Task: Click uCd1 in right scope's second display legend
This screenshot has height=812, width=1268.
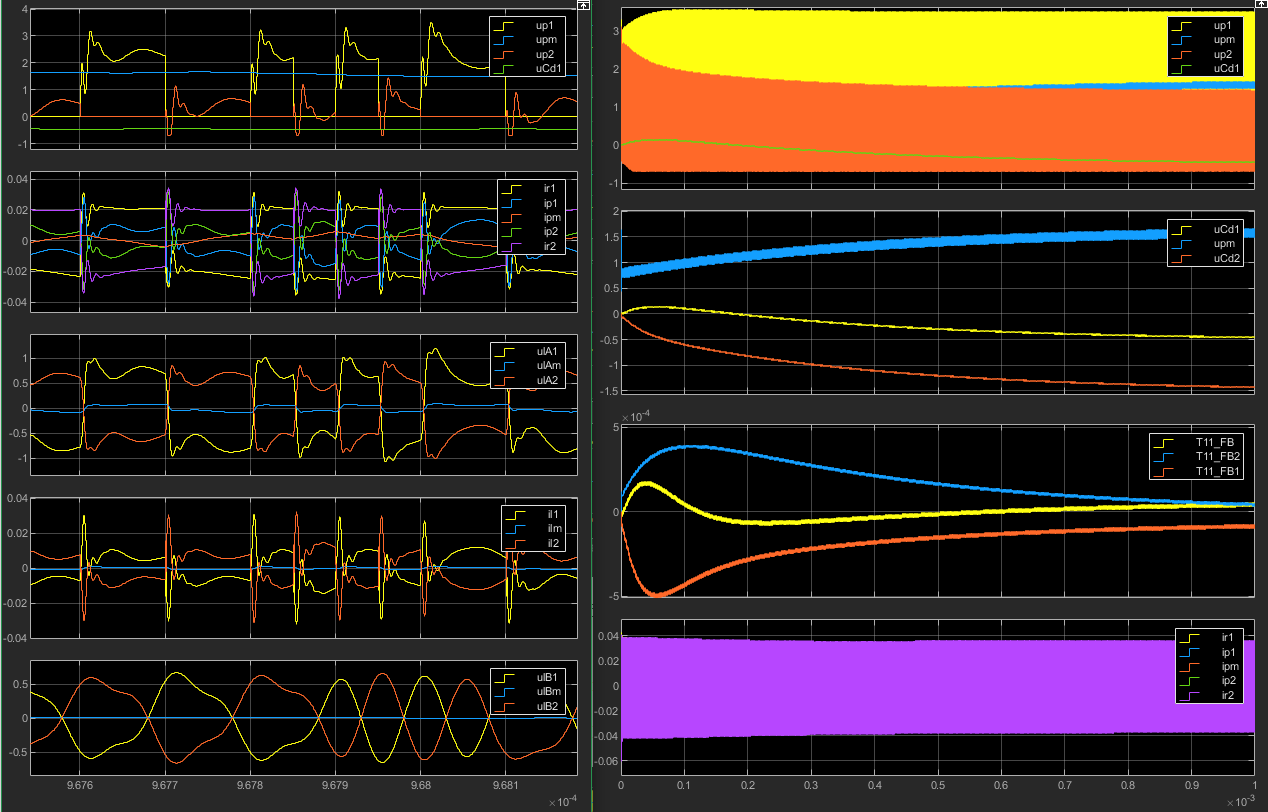Action: click(1207, 230)
